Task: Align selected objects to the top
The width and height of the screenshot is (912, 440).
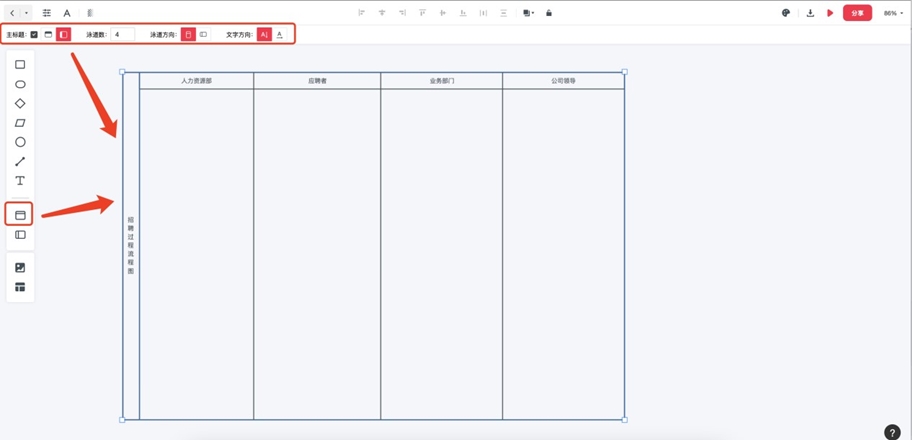Action: [422, 13]
